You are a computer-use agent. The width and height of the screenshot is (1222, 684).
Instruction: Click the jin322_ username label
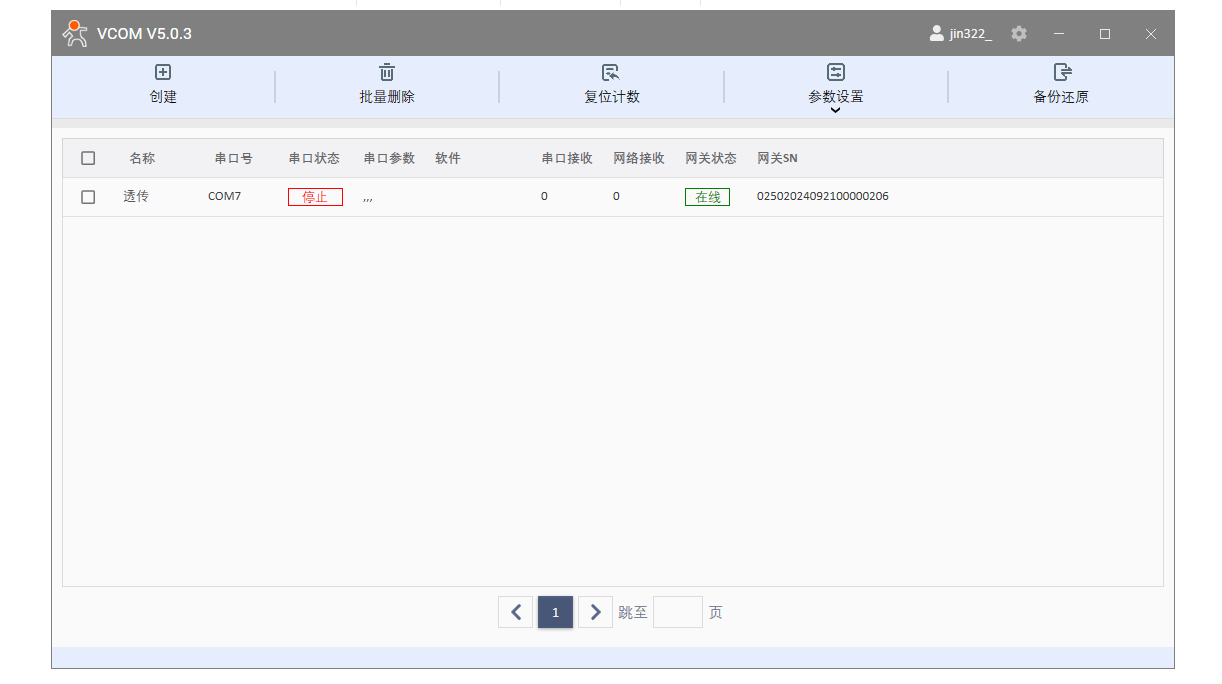(970, 34)
